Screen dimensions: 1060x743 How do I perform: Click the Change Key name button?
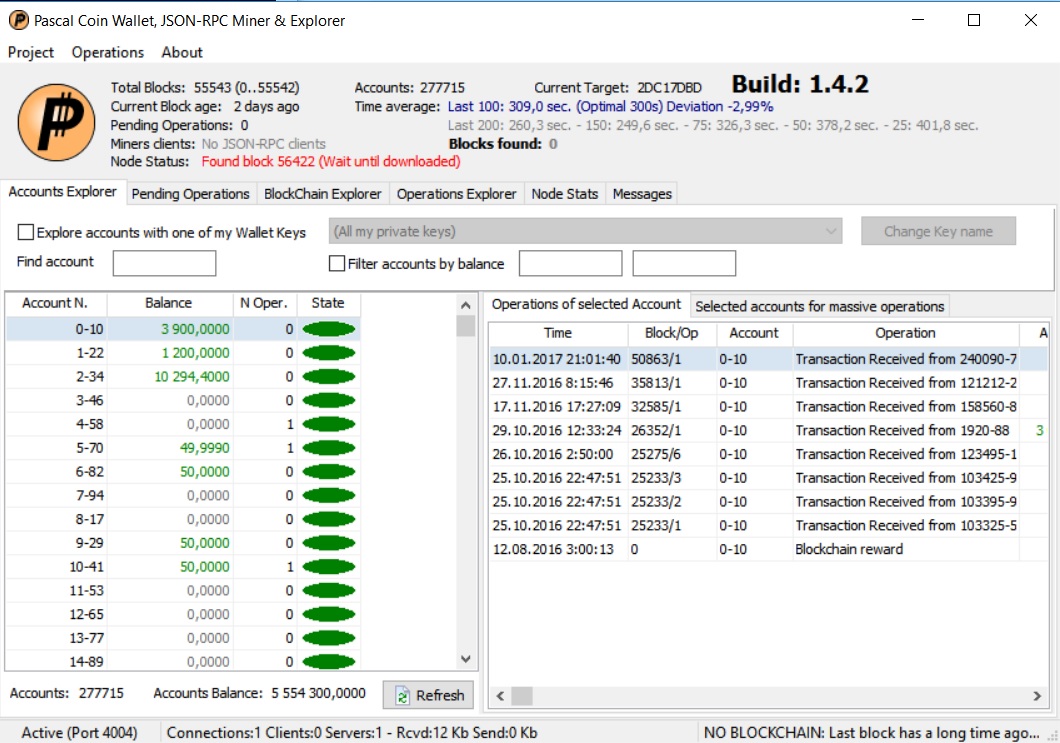click(x=938, y=231)
